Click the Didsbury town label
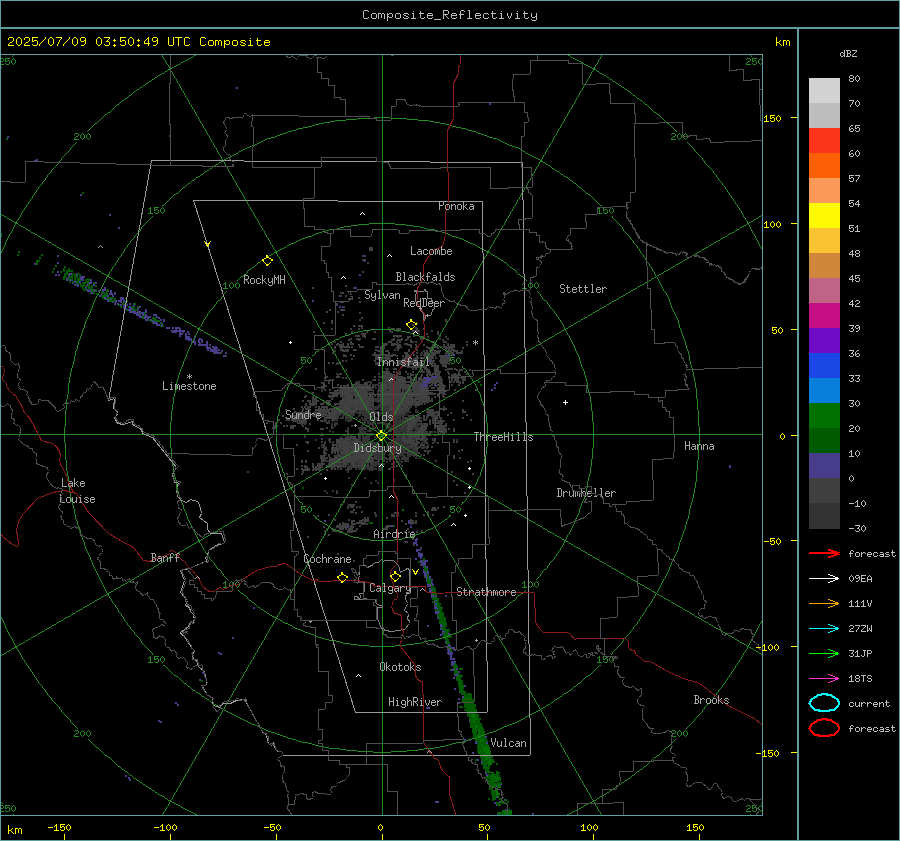The width and height of the screenshot is (900, 841). click(x=377, y=448)
